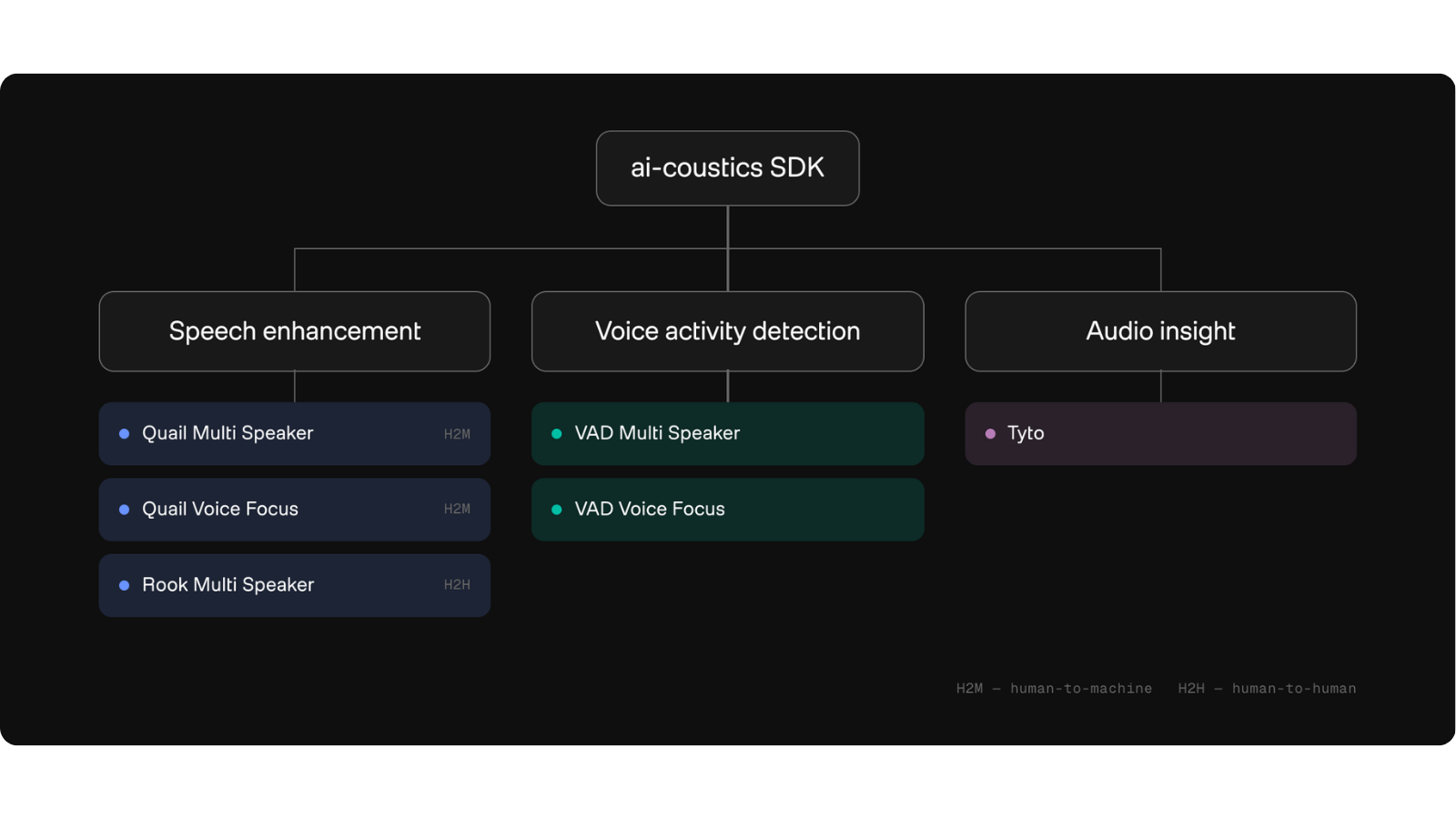
Task: Click the H2H human-to-human legend text
Action: [x=1267, y=689]
